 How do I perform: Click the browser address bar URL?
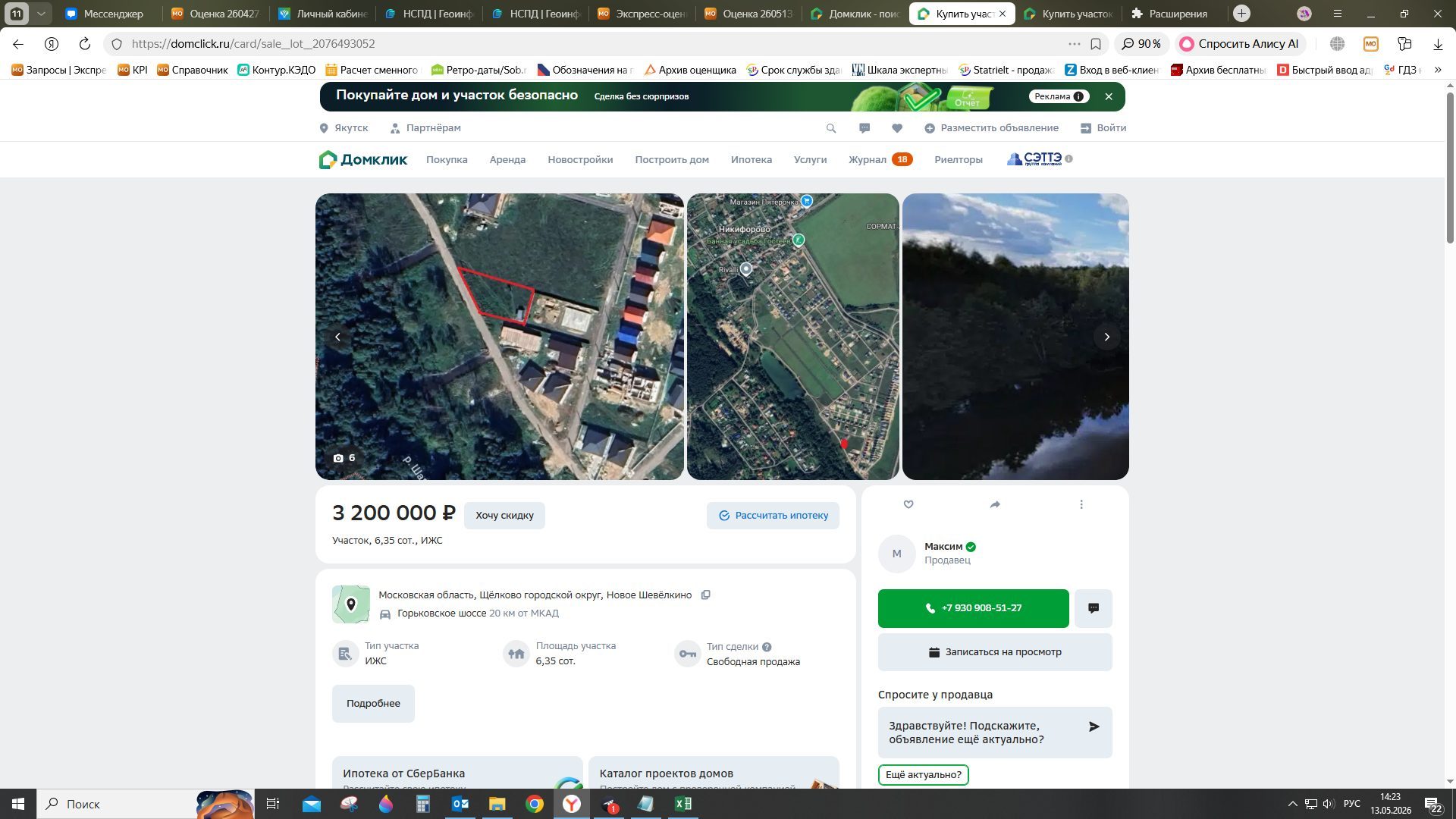click(x=253, y=44)
